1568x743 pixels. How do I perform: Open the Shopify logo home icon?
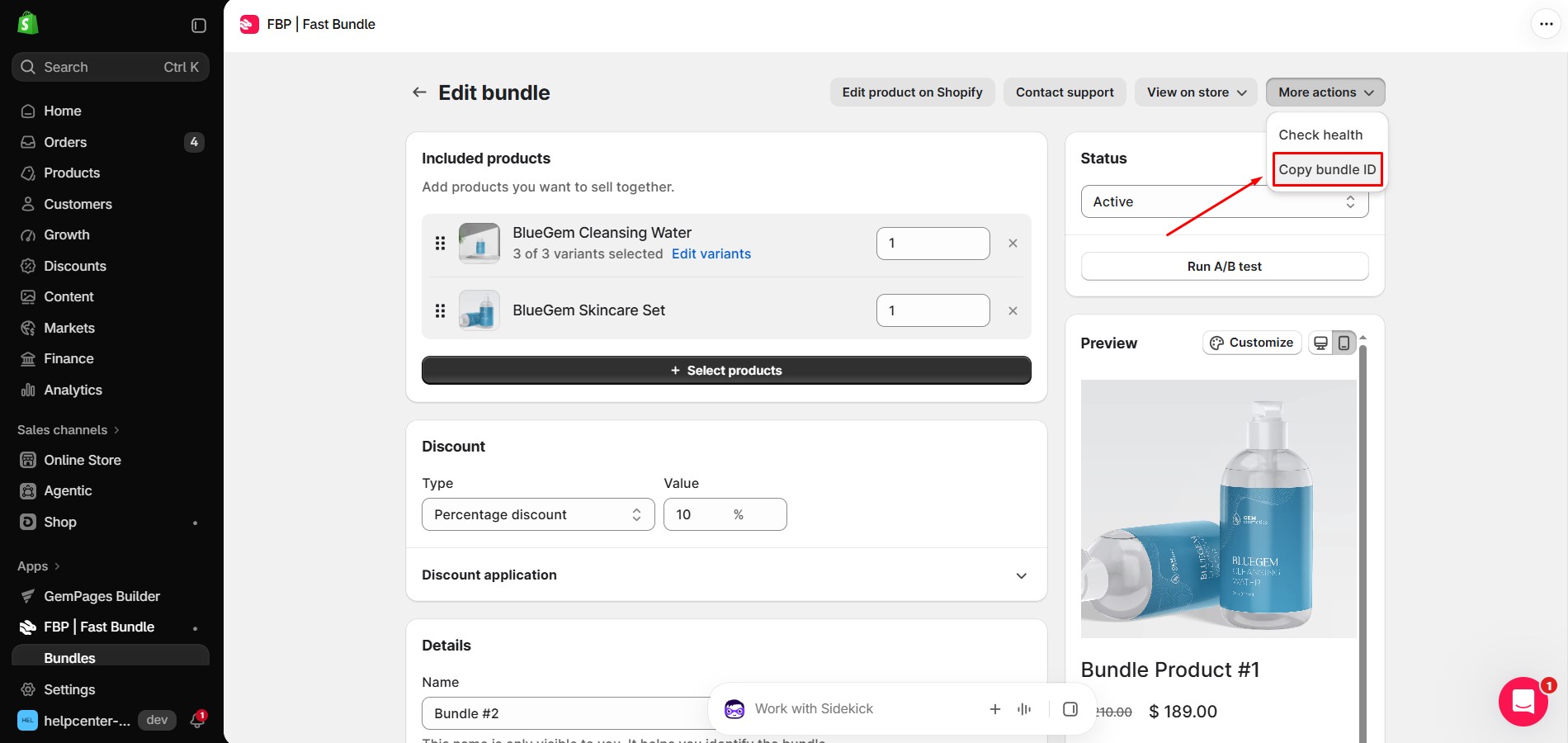28,23
